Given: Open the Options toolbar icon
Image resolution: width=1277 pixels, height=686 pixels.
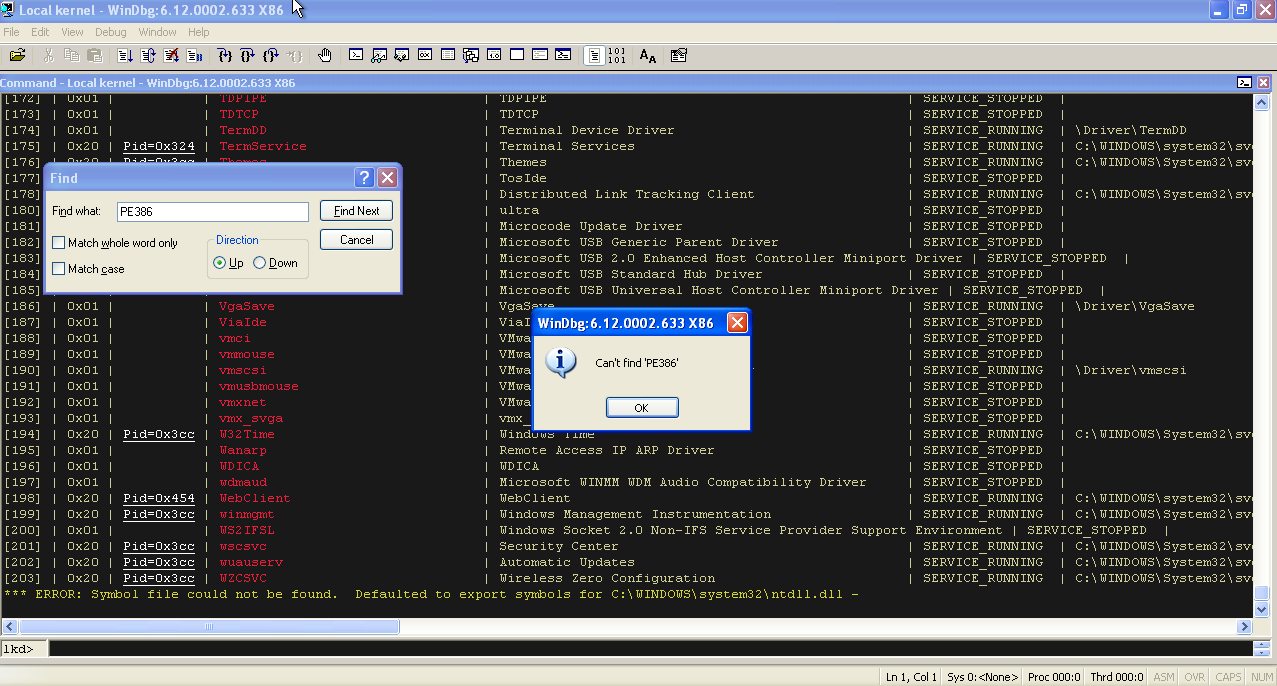Looking at the screenshot, I should tap(679, 55).
